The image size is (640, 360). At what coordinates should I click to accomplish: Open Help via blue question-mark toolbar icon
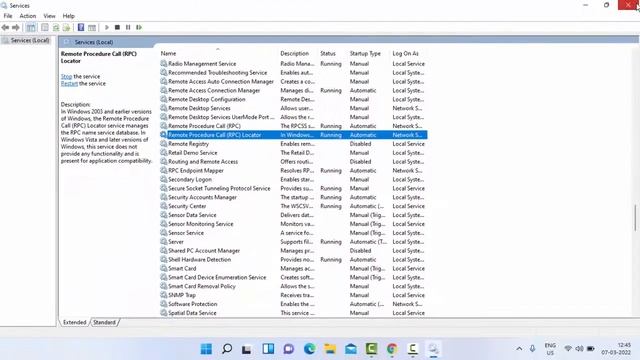pyautogui.click(x=81, y=27)
